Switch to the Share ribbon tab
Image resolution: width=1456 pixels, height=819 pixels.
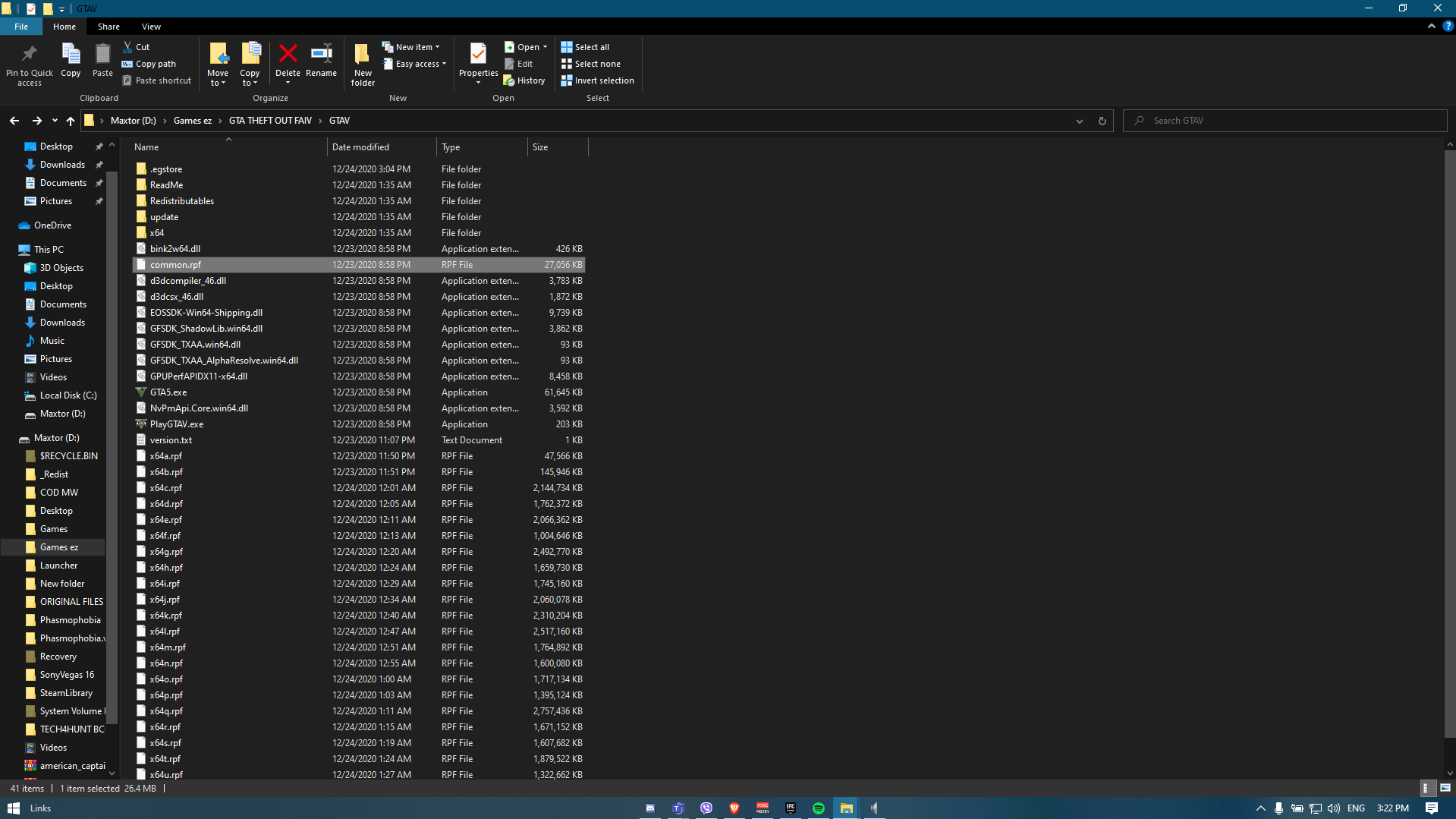[108, 27]
